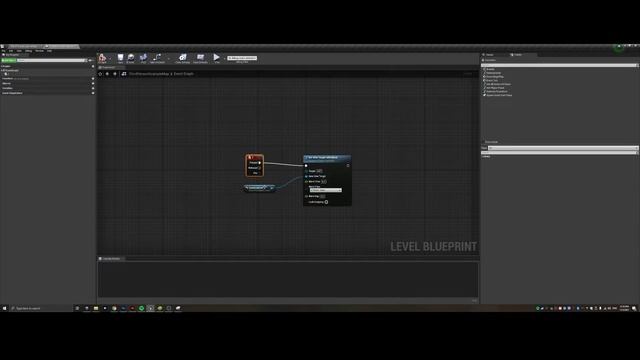The height and width of the screenshot is (360, 640).
Task: Open Spotify from the taskbar
Action: [141, 308]
